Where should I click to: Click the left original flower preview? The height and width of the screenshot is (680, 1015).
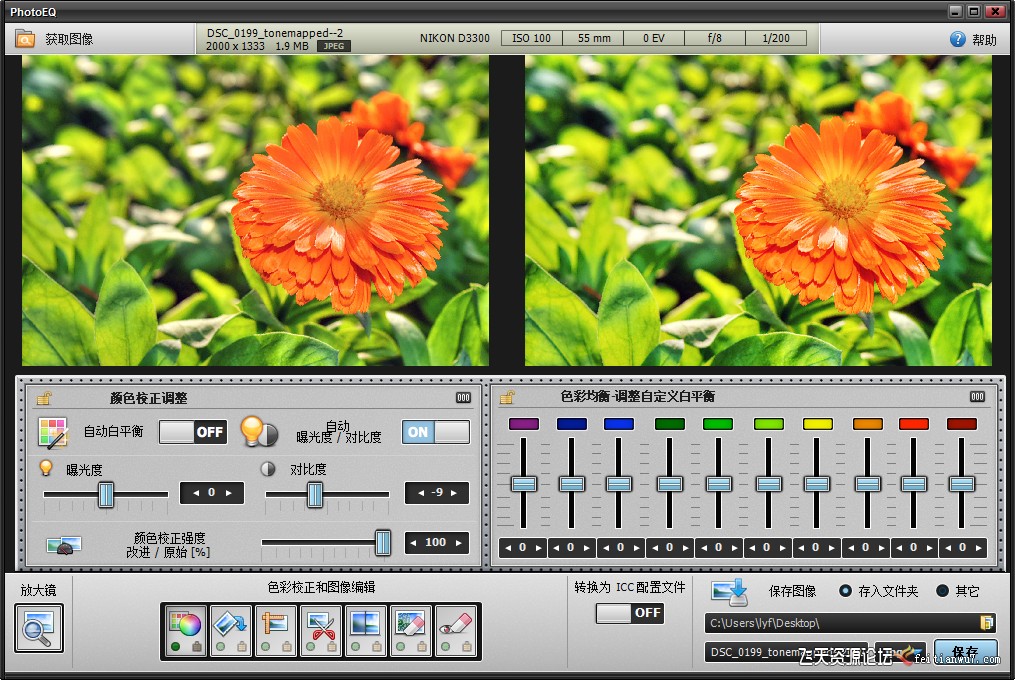pyautogui.click(x=255, y=210)
